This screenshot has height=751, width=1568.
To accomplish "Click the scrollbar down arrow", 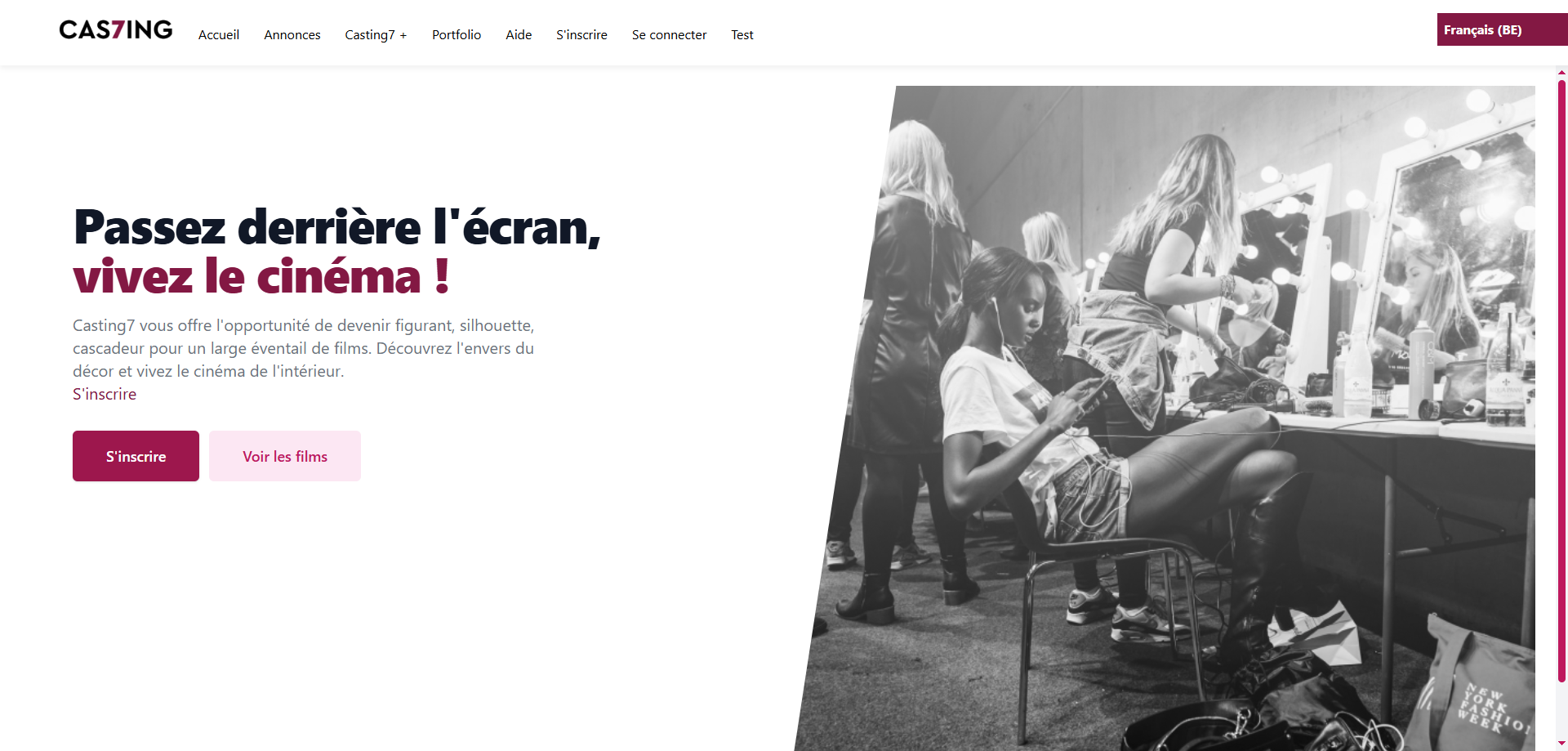I will (1561, 743).
